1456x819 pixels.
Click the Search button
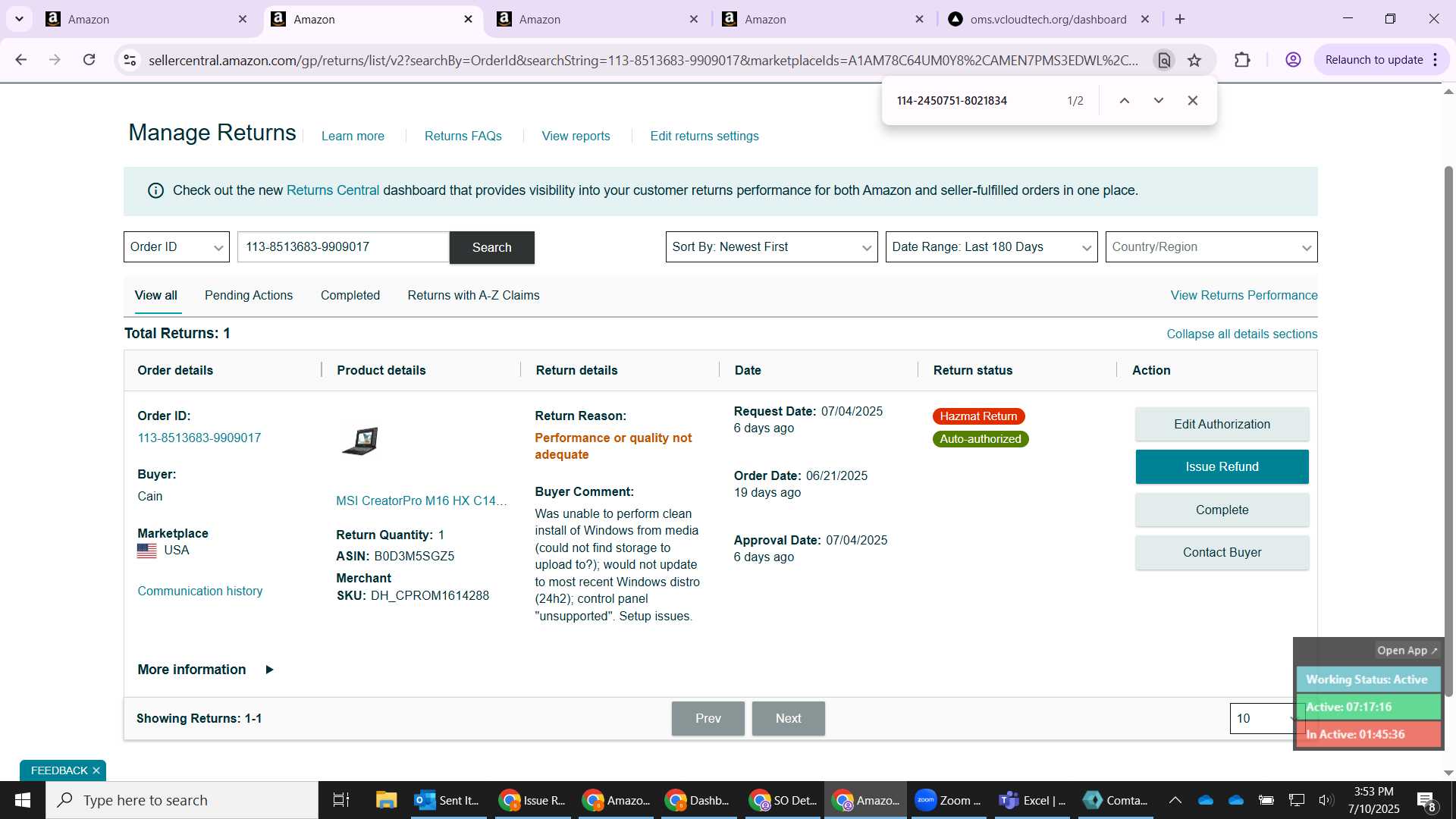(x=491, y=247)
